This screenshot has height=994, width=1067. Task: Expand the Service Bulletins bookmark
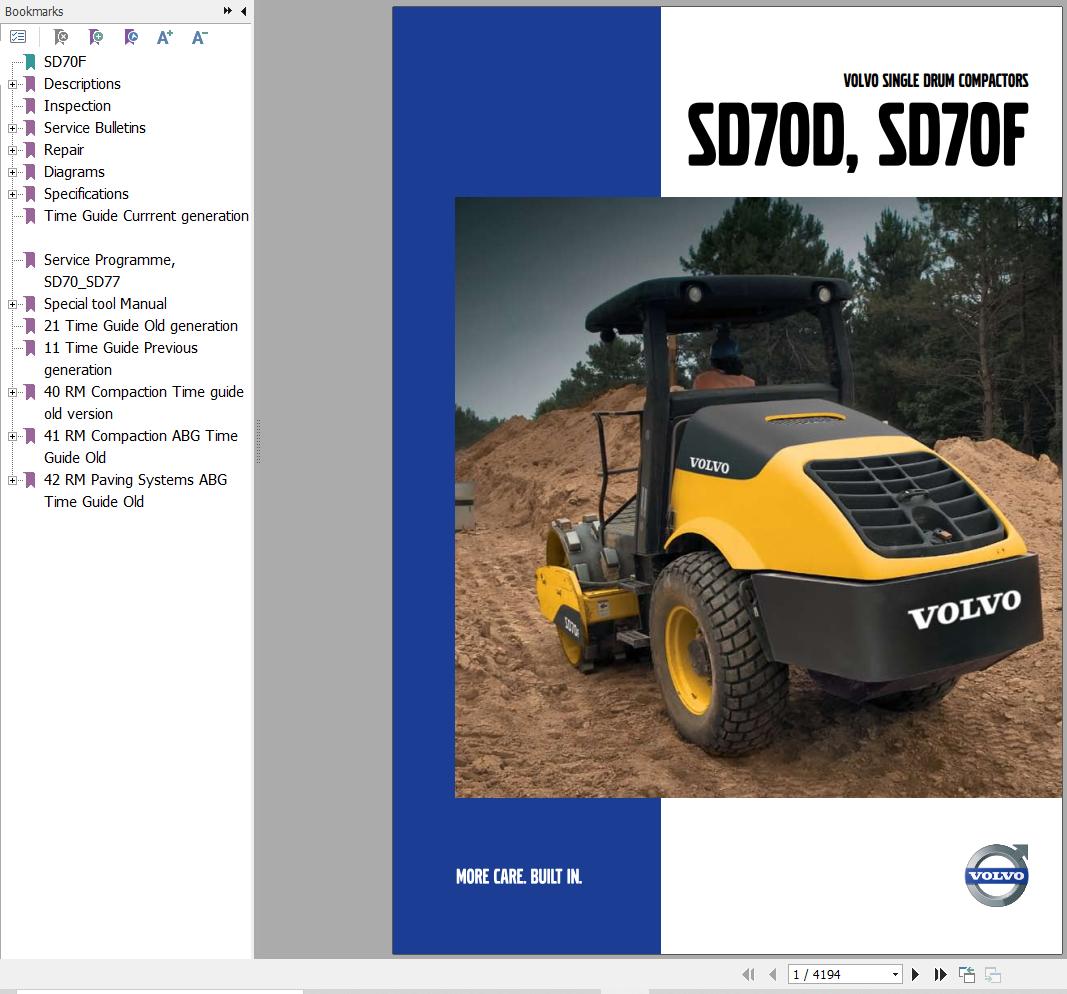[12, 128]
